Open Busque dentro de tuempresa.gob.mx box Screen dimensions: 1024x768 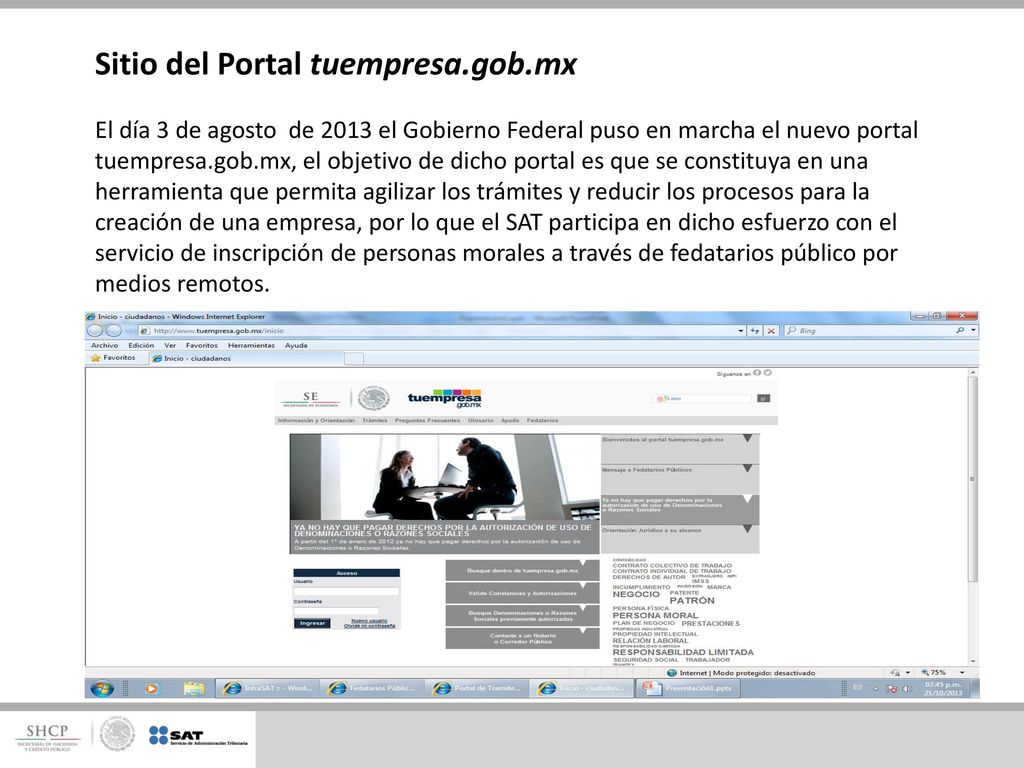522,570
